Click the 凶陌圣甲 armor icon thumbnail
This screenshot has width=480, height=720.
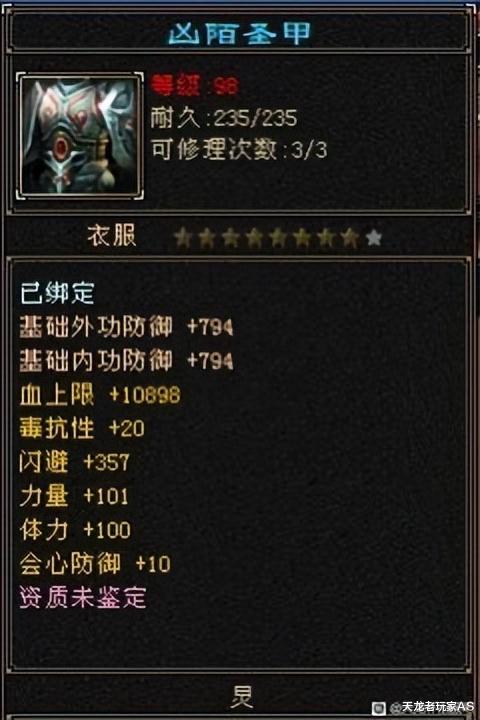click(80, 136)
